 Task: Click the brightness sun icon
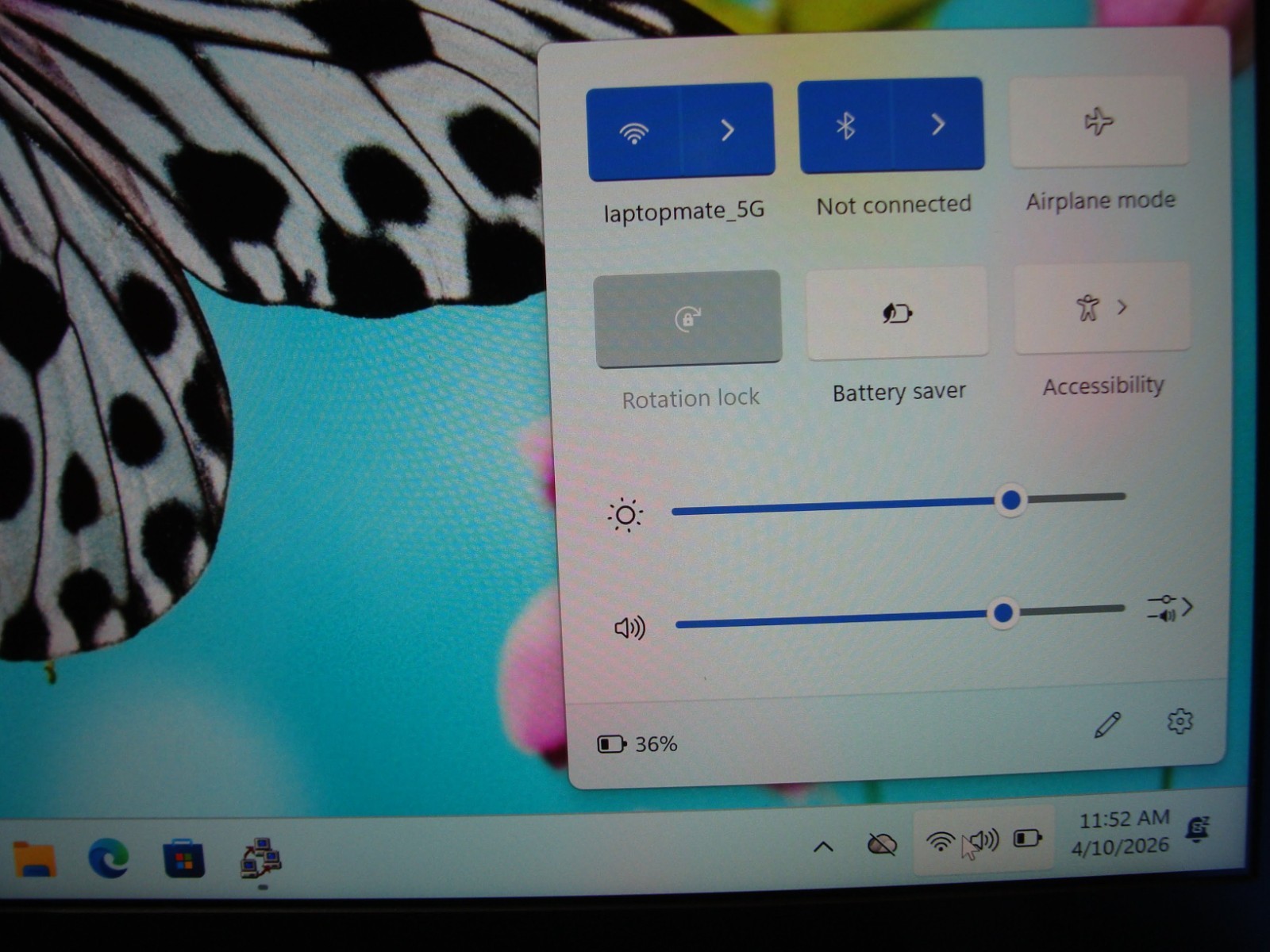coord(625,516)
